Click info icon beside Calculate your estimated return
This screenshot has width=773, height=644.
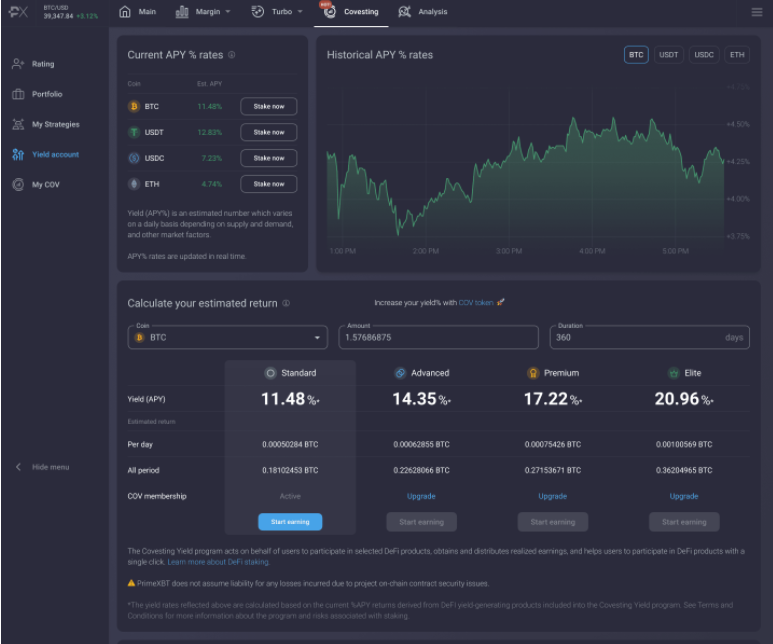(x=286, y=303)
